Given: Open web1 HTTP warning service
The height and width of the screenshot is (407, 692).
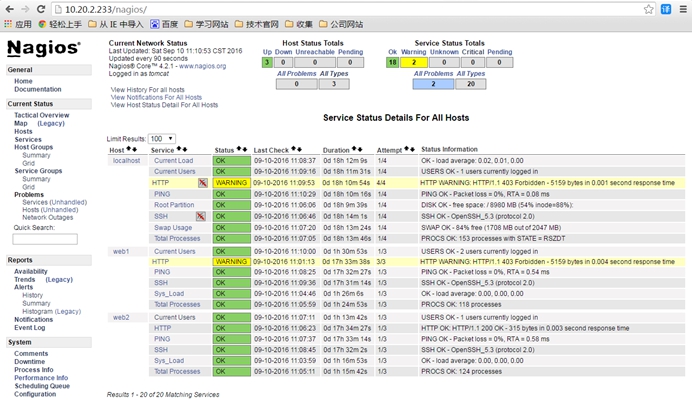Looking at the screenshot, I should pyautogui.click(x=160, y=262).
